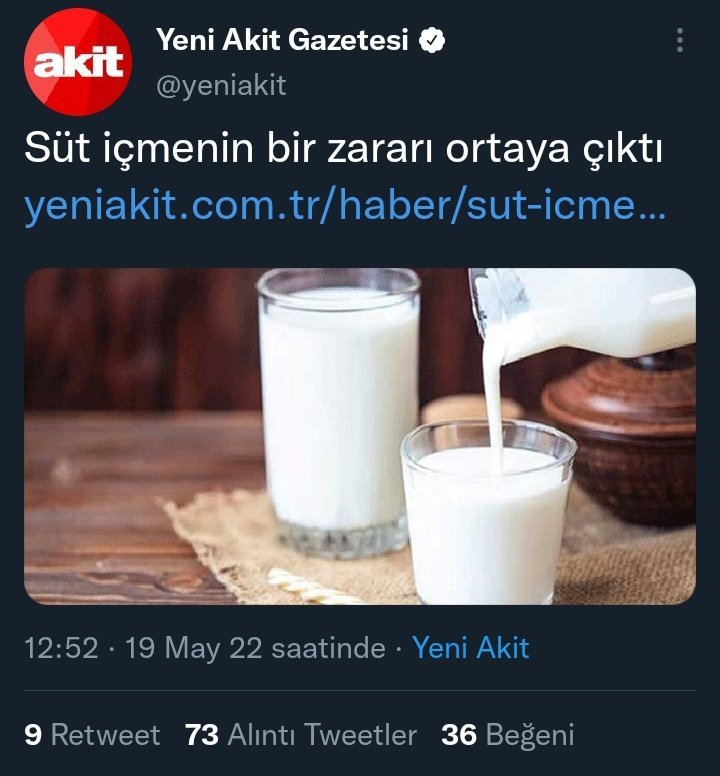
Task: Visit the @yeniakit handle profile
Action: (221, 86)
